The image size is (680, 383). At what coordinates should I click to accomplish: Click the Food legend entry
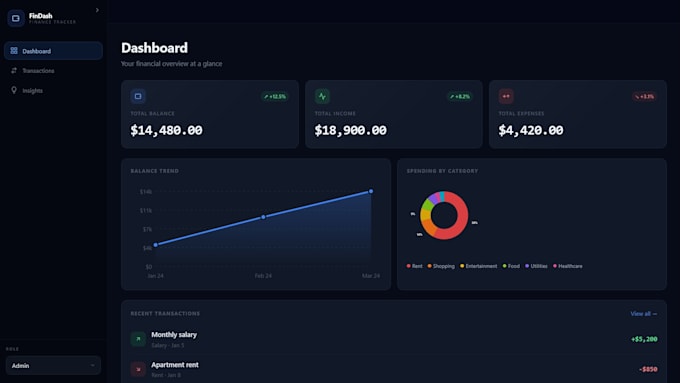point(511,266)
